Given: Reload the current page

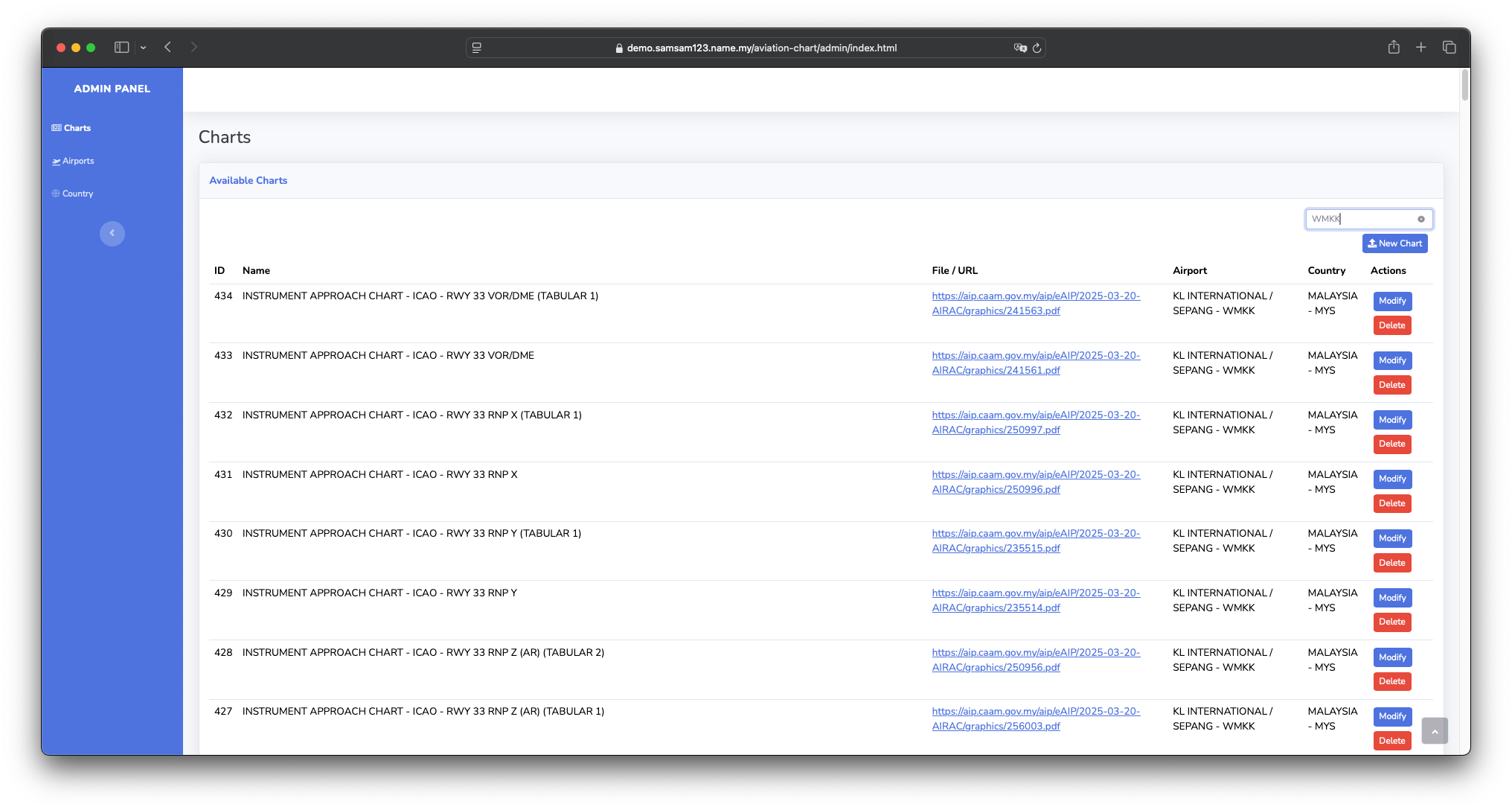Looking at the screenshot, I should (1037, 48).
